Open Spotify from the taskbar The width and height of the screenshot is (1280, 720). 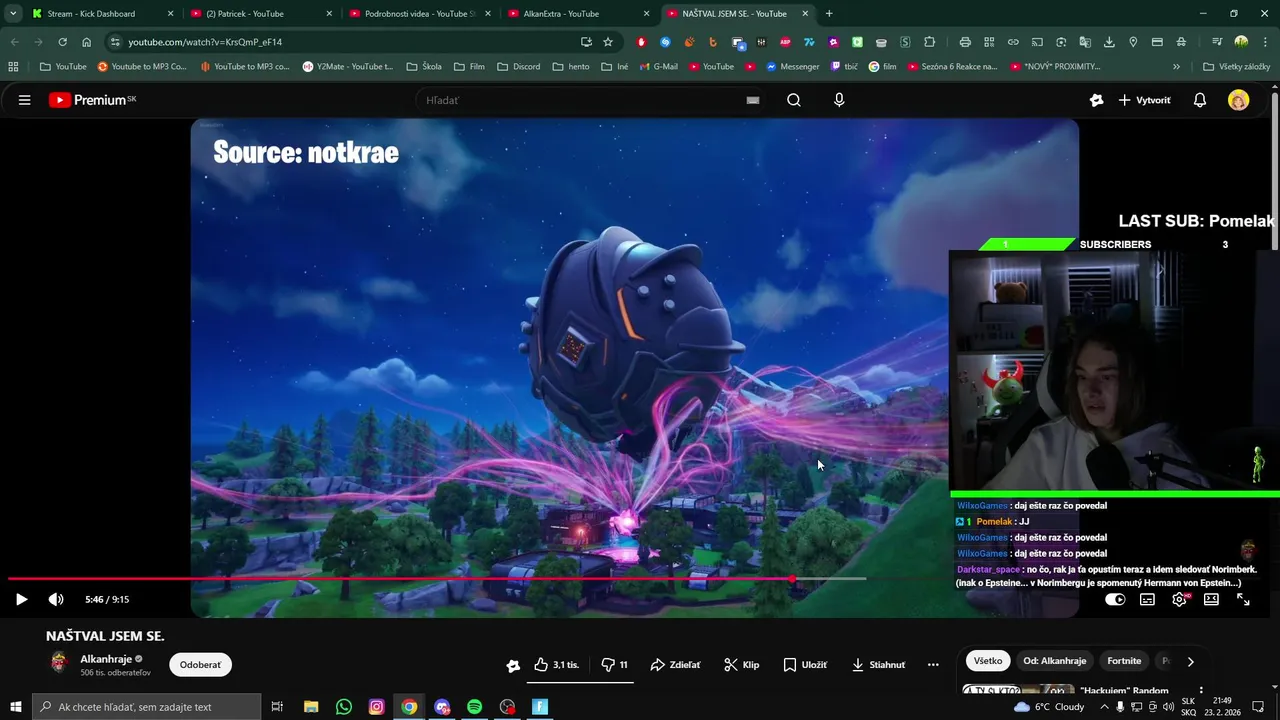click(474, 707)
